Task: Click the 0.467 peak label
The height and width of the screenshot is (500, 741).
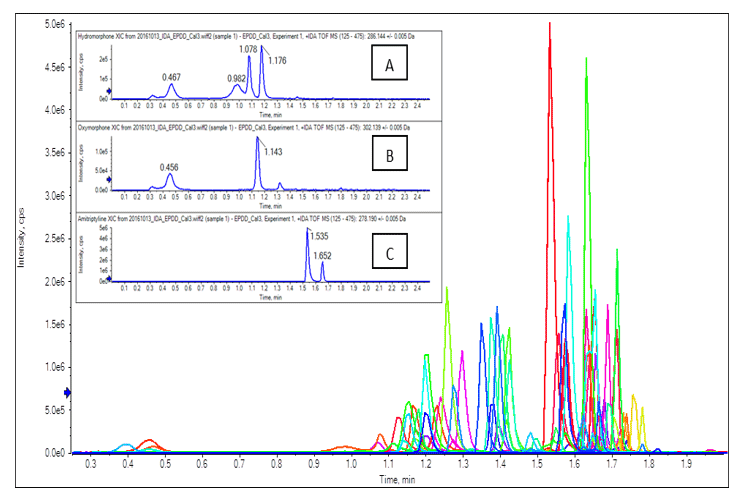Action: pyautogui.click(x=172, y=77)
